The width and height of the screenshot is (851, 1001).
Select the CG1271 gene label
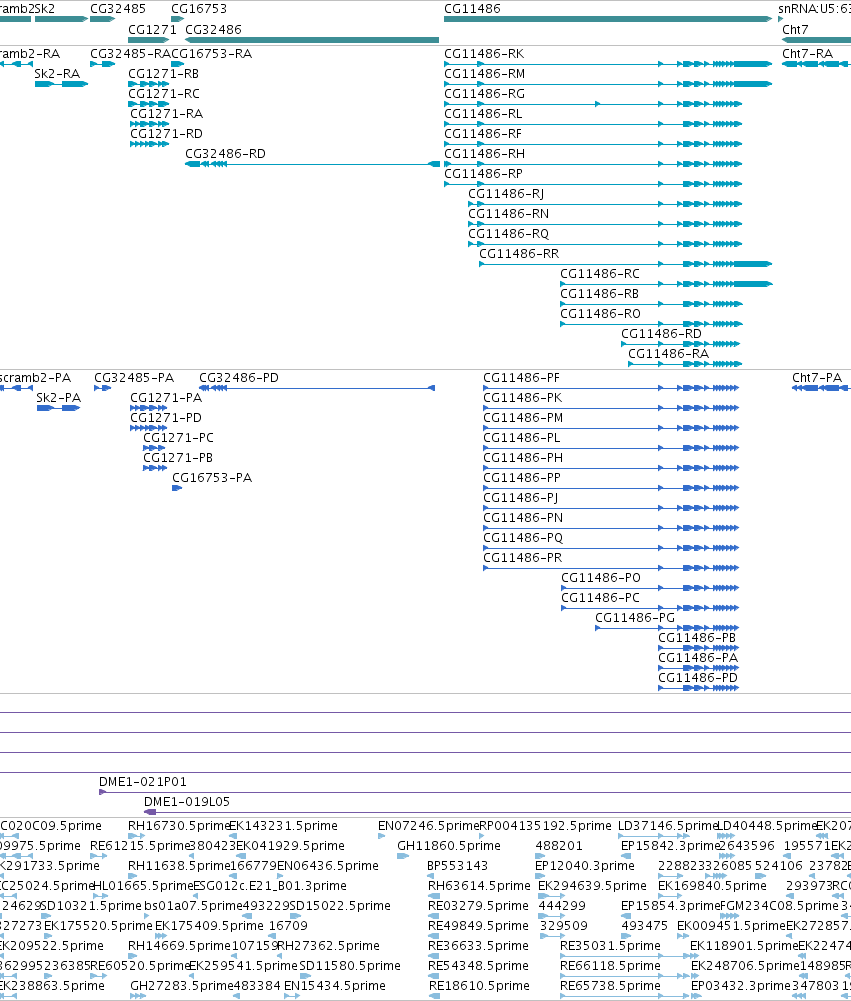152,30
